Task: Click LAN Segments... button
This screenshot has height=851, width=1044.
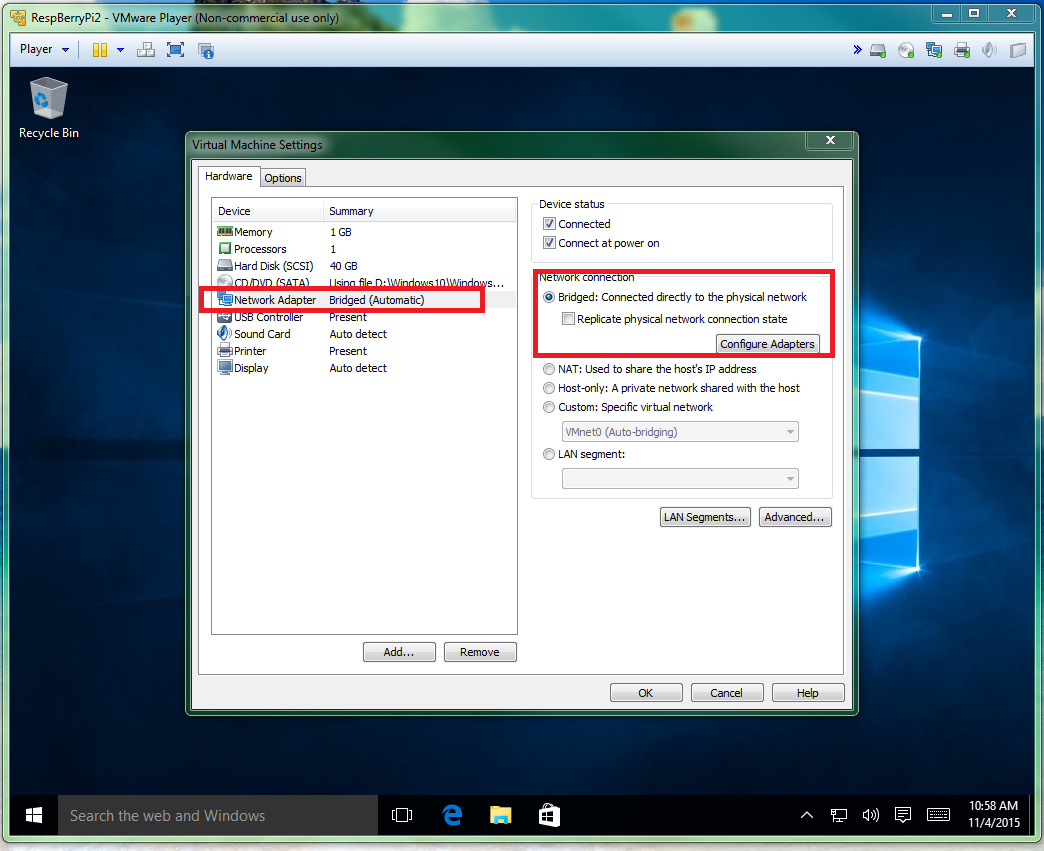Action: [x=704, y=517]
